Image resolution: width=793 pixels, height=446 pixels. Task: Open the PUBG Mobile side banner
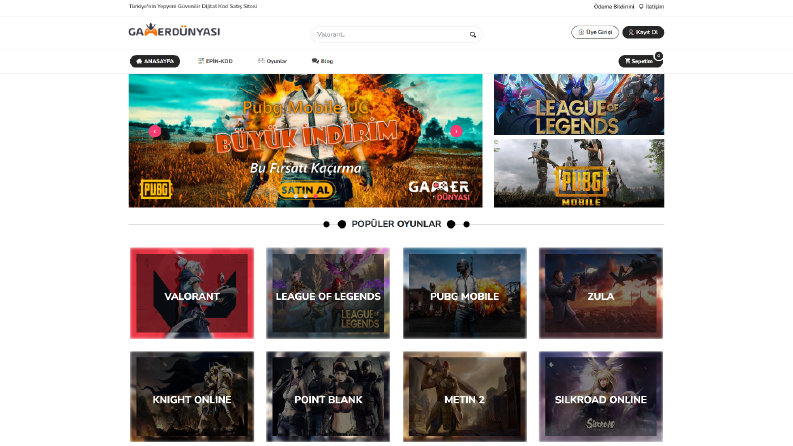(x=579, y=173)
